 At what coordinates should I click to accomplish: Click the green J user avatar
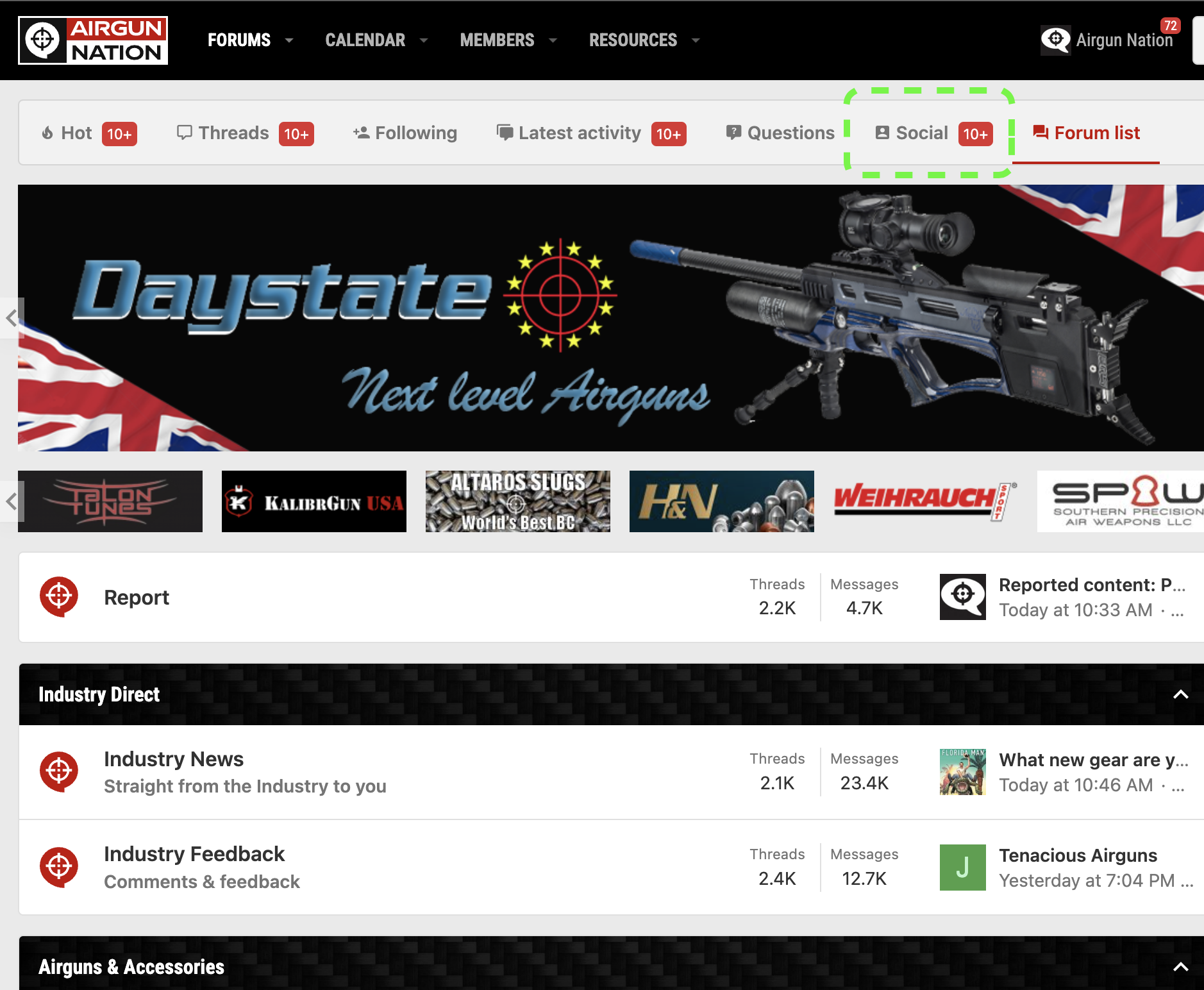point(963,868)
